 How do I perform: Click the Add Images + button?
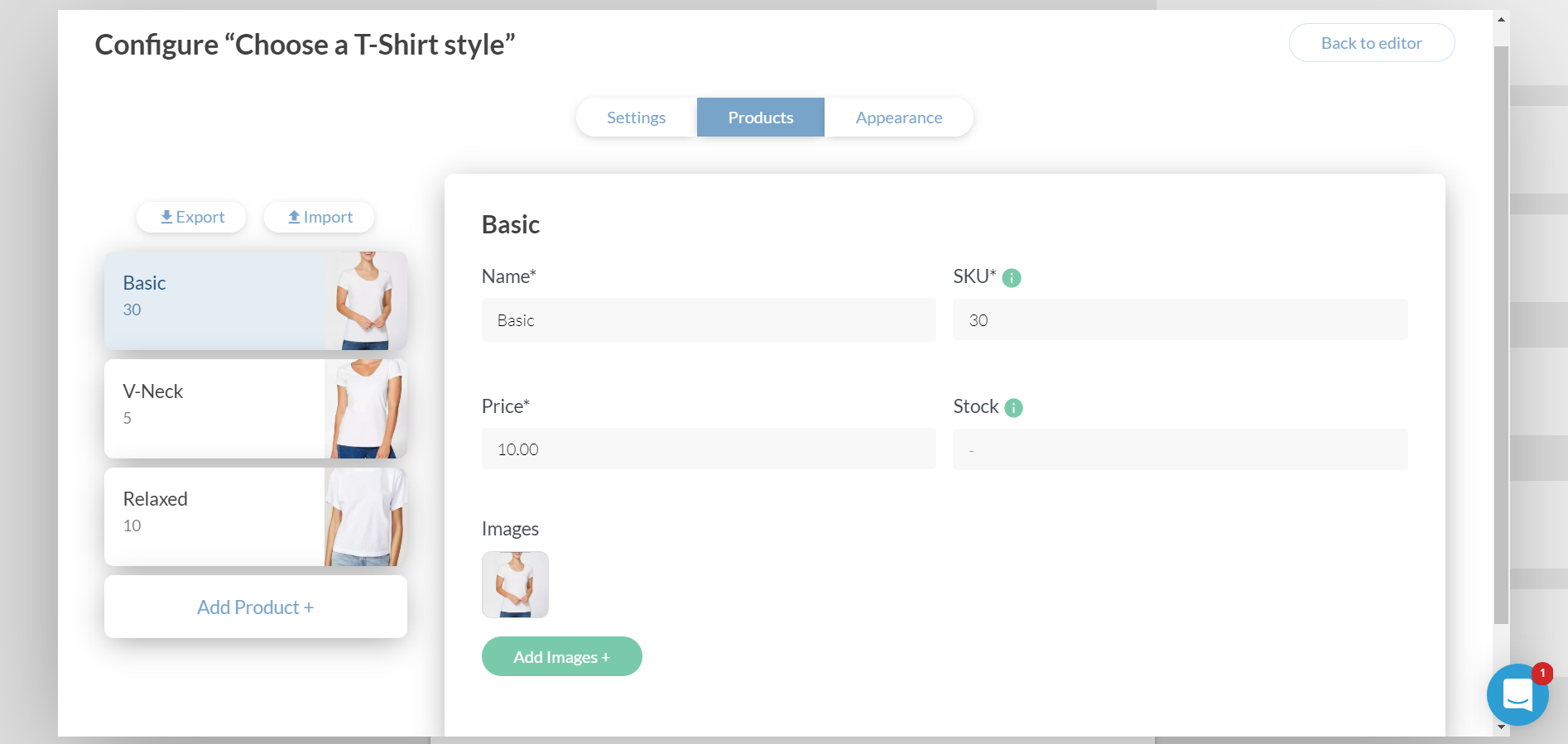(561, 656)
